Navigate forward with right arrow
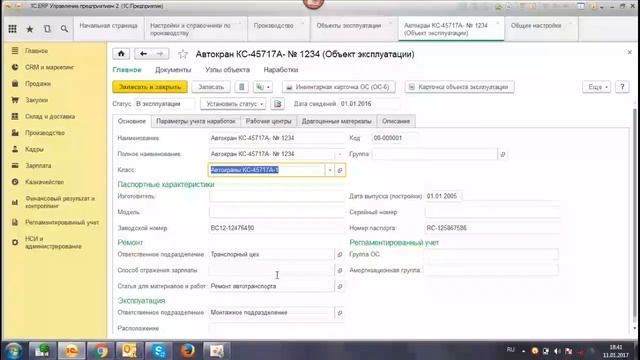The height and width of the screenshot is (360, 640). (160, 54)
